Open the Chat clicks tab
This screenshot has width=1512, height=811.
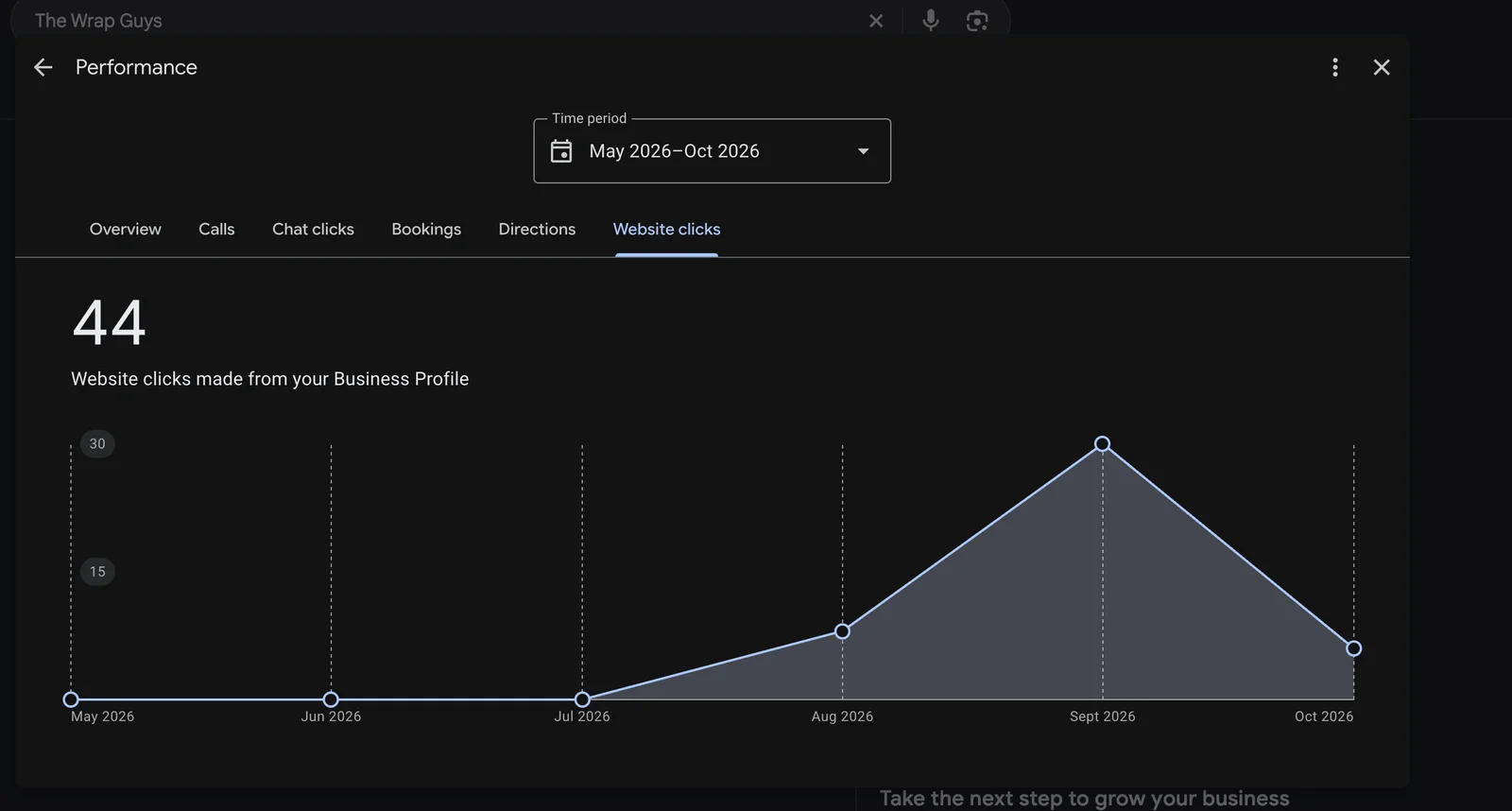(x=313, y=229)
